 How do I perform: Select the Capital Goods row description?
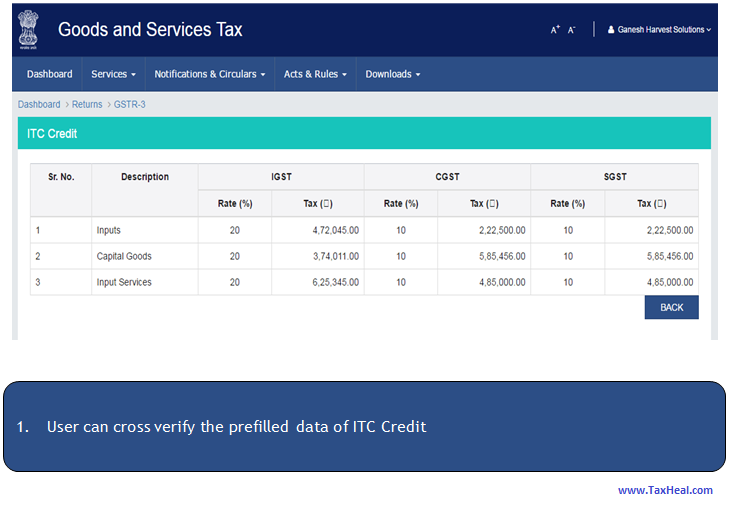tap(124, 257)
